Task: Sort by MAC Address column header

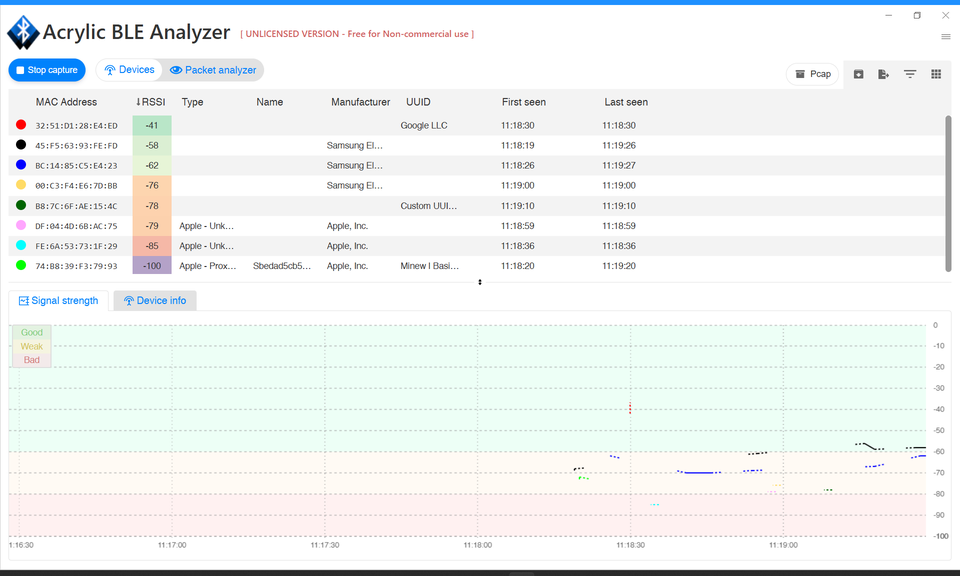Action: pyautogui.click(x=66, y=102)
